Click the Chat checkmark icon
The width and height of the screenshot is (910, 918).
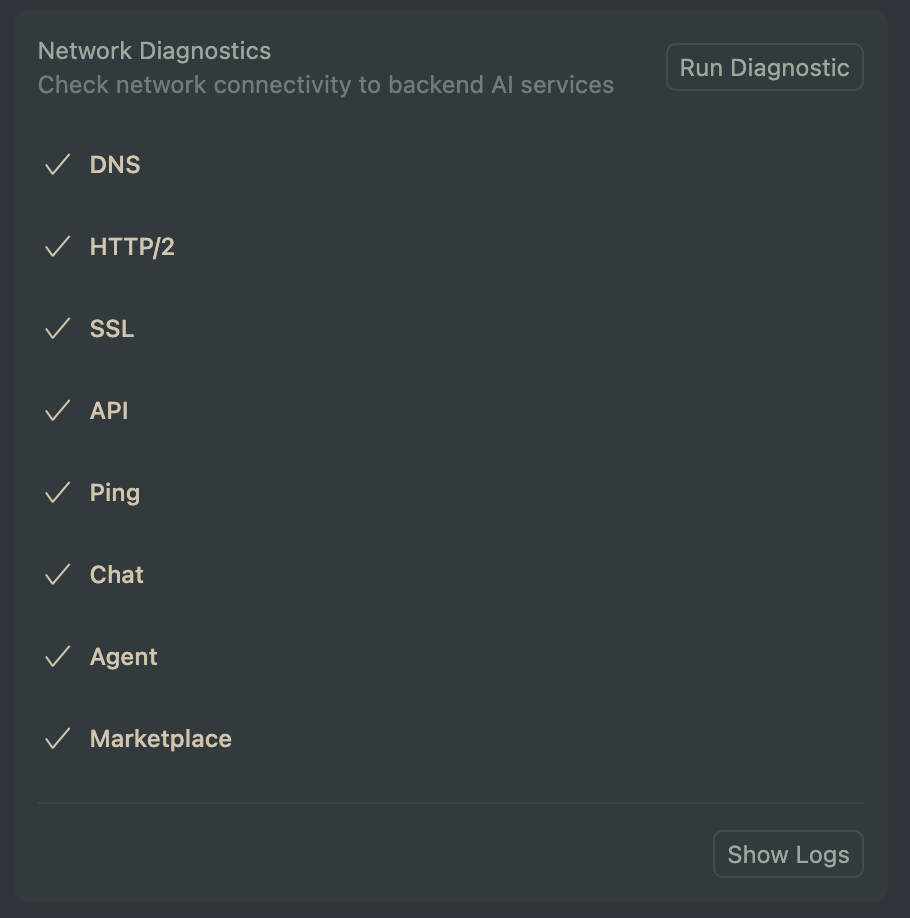(x=58, y=574)
